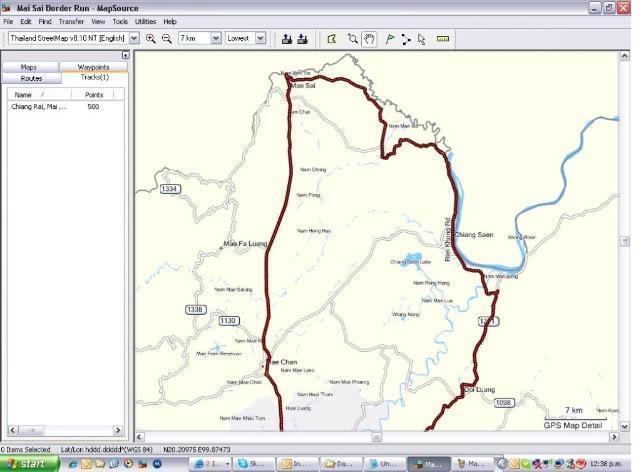Select the Zoom tool icon
The image size is (640, 472).
click(x=353, y=39)
